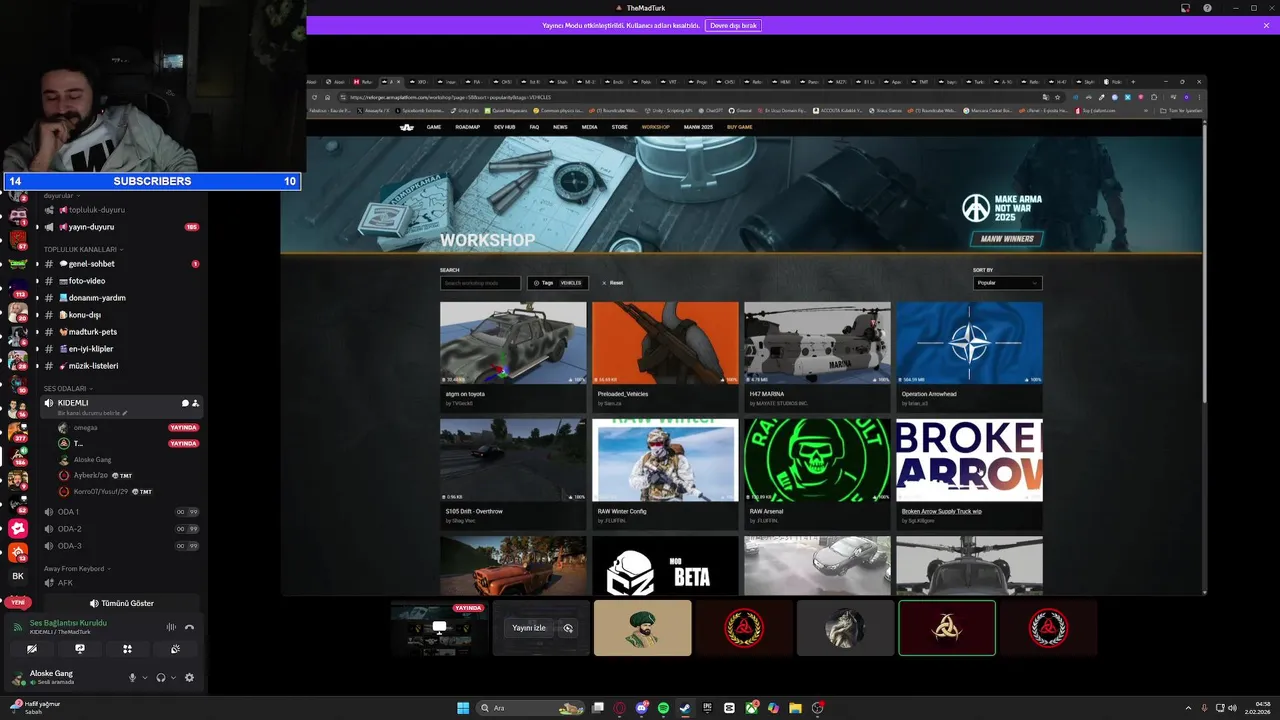The image size is (1280, 720).
Task: Click invite icon of KIDEMLI voice channel
Action: (x=195, y=403)
